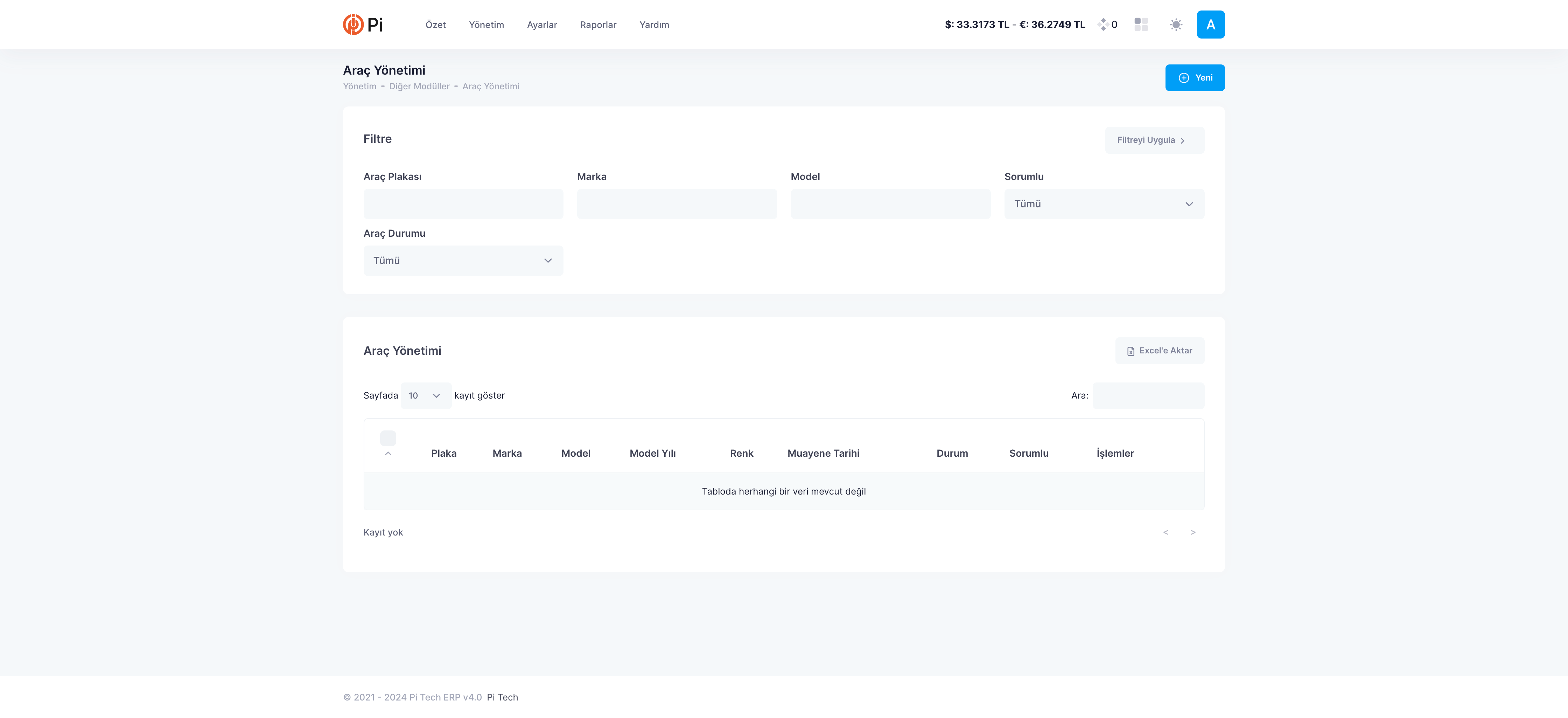Open the apps grid icon
Viewport: 1568px width, 718px height.
tap(1141, 25)
